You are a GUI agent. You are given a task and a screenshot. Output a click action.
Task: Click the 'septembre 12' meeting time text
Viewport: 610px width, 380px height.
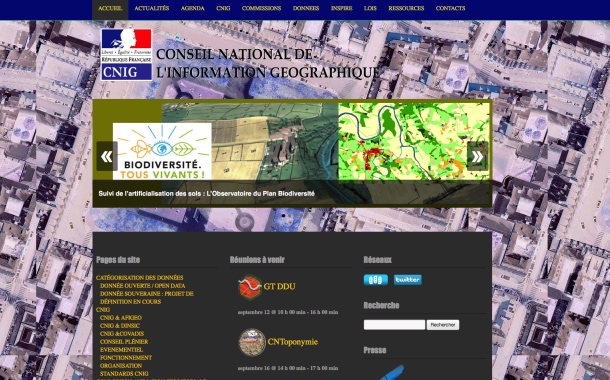[288, 312]
